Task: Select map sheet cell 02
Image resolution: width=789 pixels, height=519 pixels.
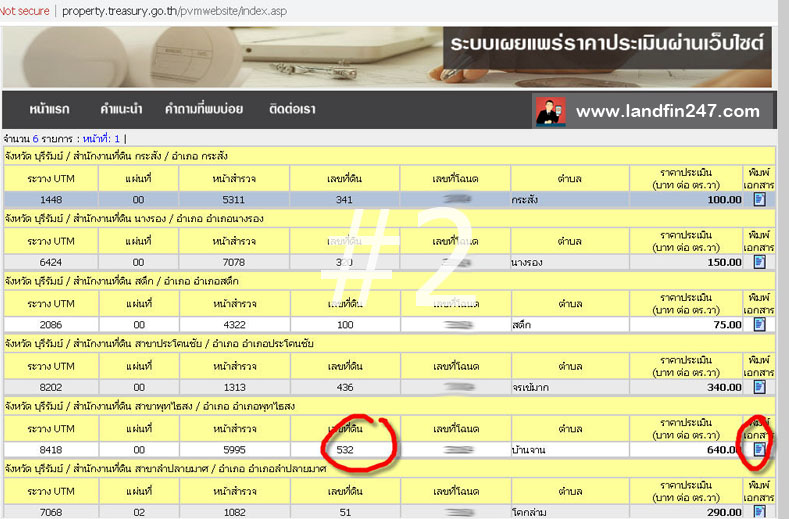Action: 138,511
